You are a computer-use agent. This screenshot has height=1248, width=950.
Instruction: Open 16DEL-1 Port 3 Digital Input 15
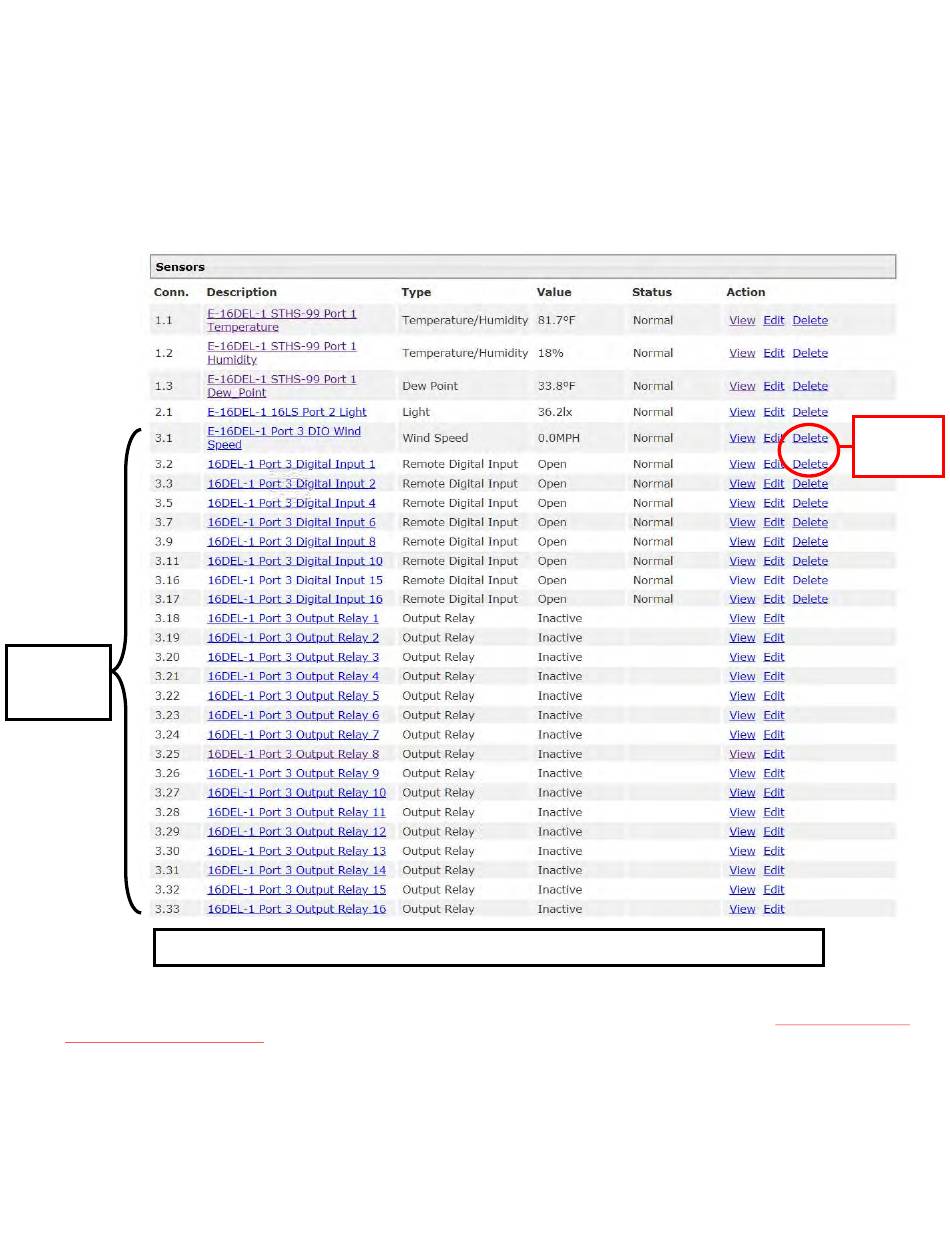point(295,580)
